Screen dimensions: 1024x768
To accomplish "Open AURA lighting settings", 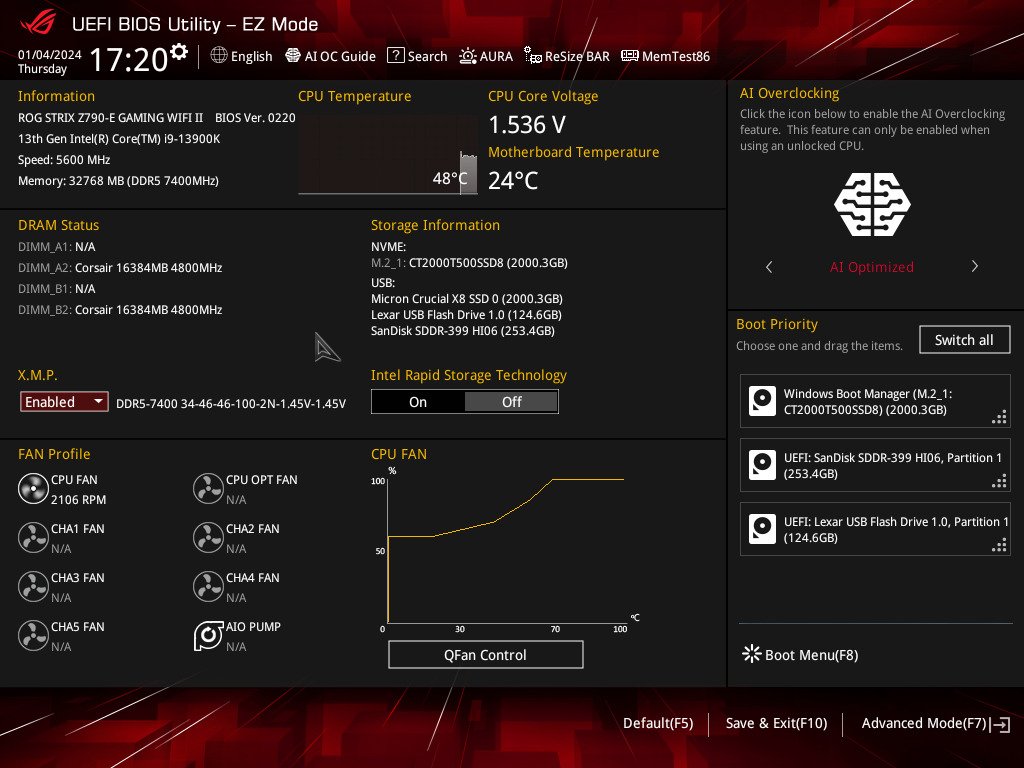I will pos(486,56).
